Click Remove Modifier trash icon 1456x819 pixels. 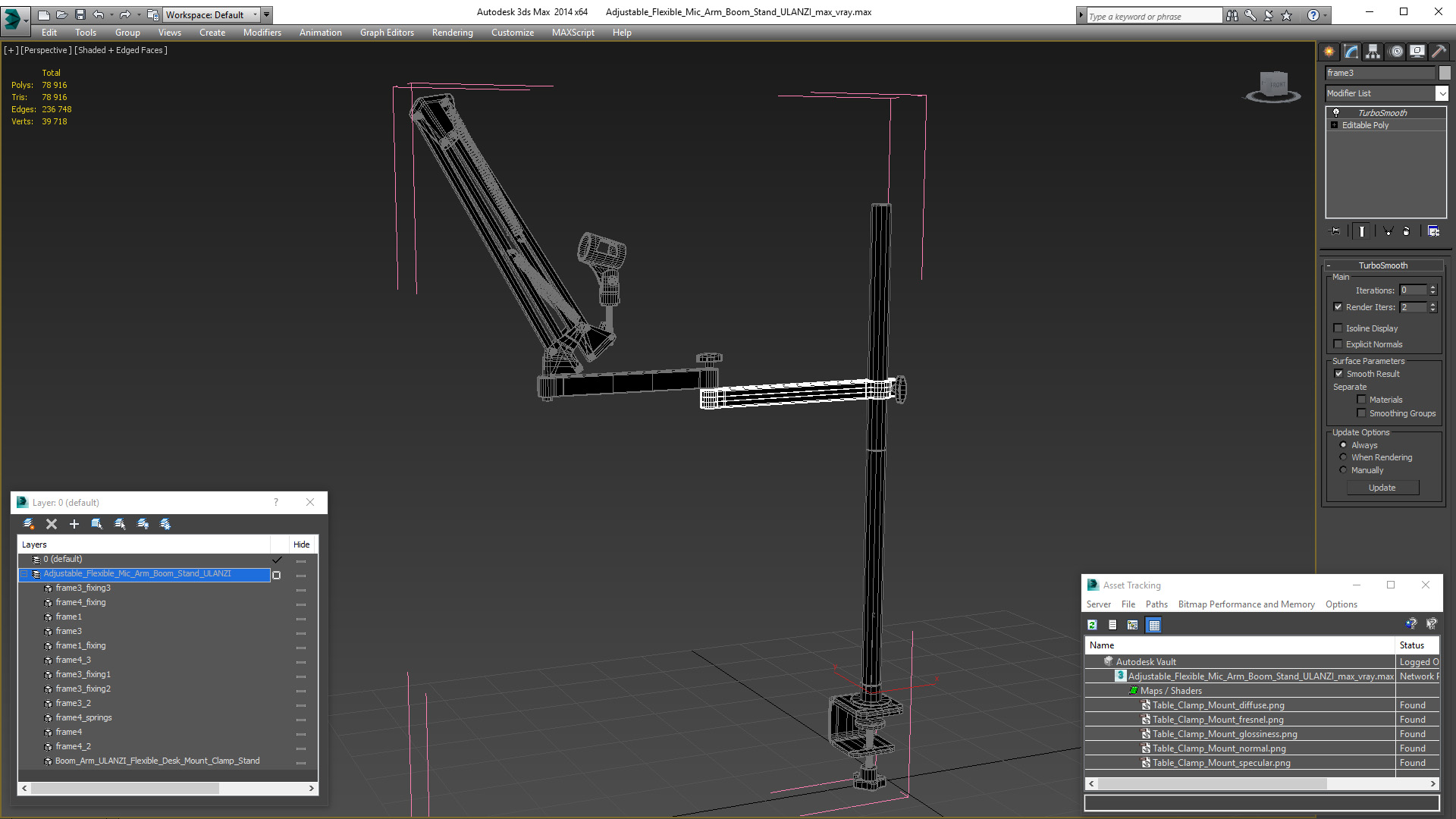(x=1407, y=231)
